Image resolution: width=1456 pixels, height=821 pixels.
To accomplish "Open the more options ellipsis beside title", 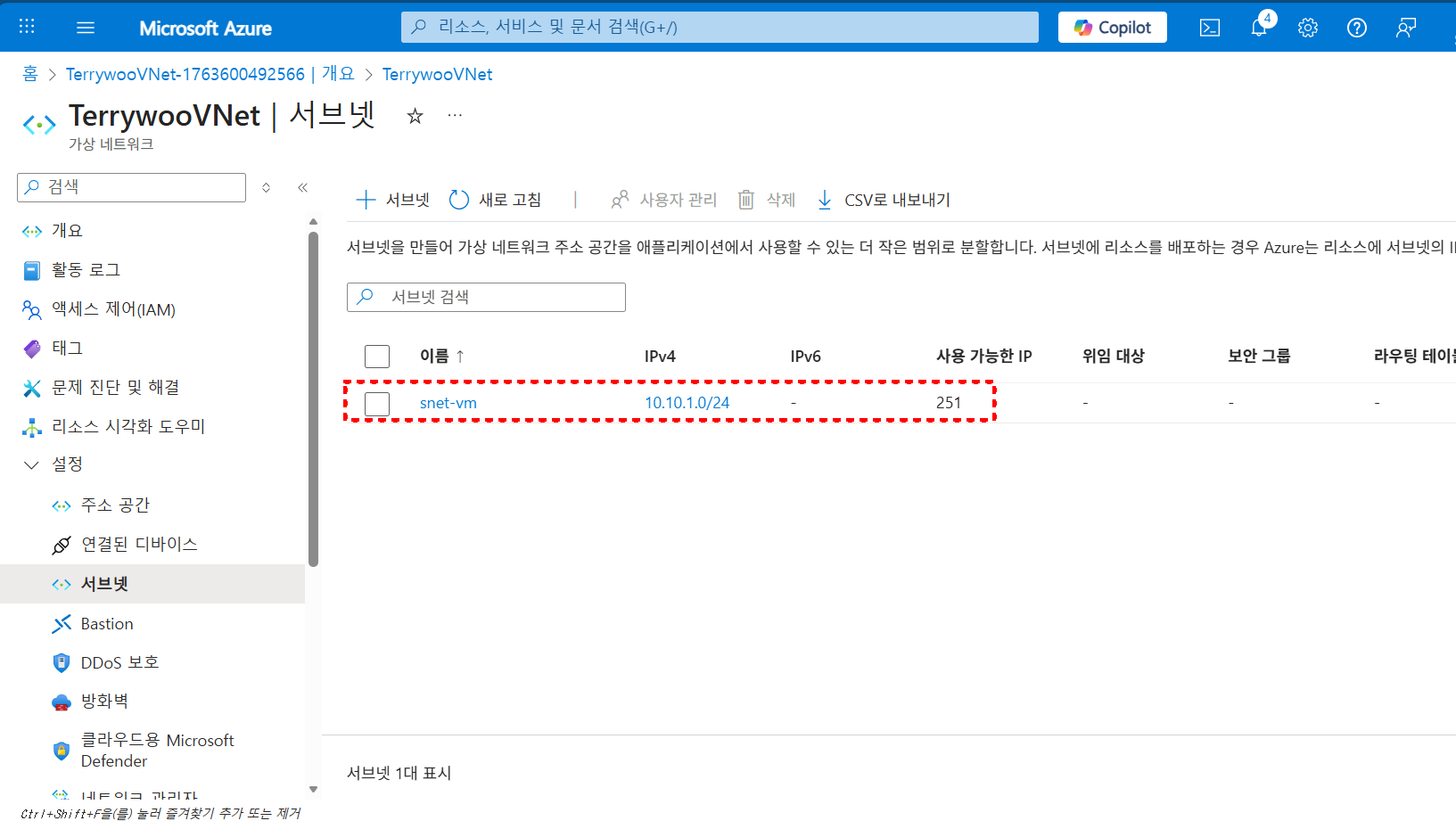I will (x=455, y=115).
